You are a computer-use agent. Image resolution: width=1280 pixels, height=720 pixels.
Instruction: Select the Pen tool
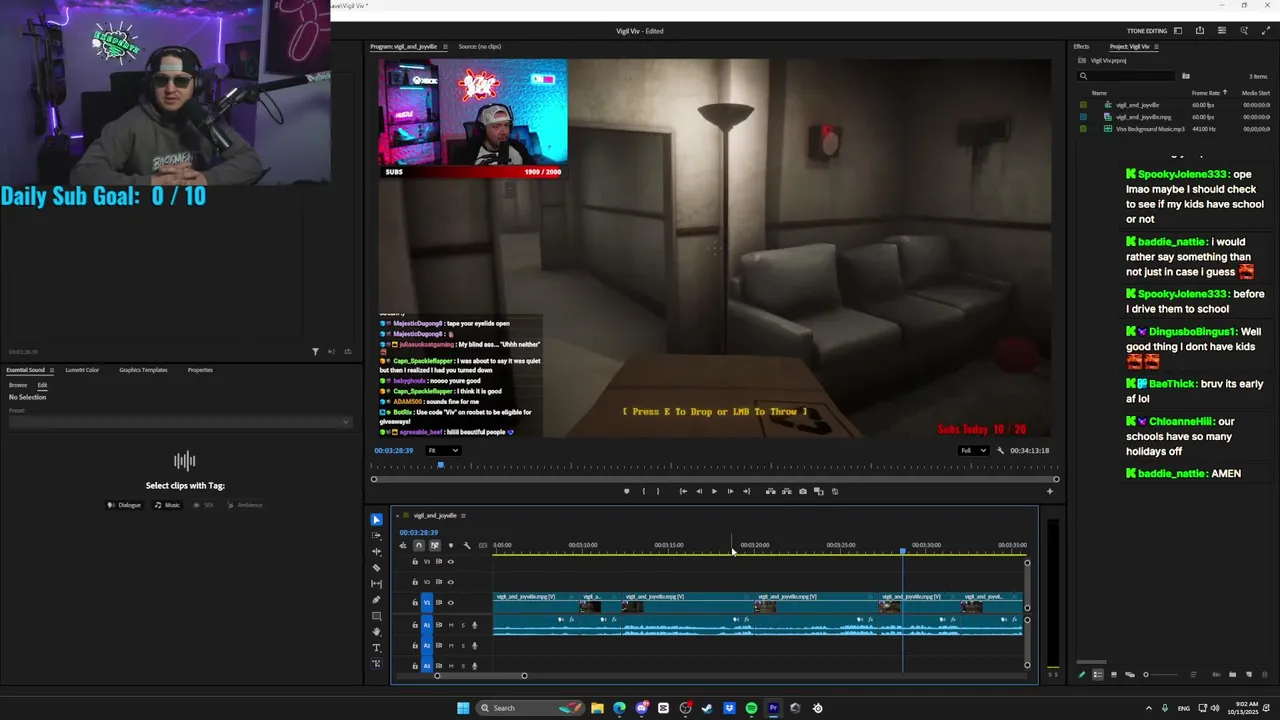click(376, 600)
